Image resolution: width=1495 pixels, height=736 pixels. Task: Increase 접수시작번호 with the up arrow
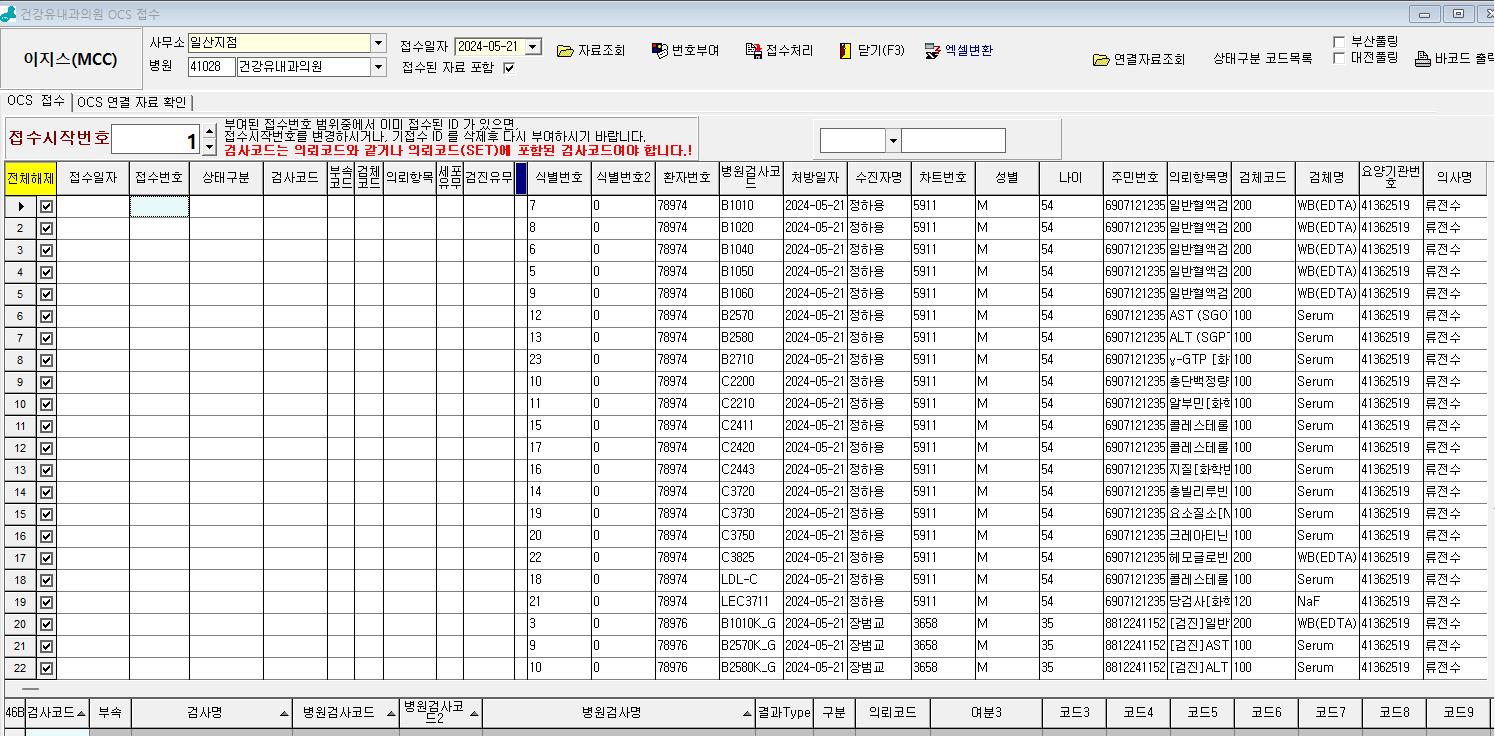[209, 130]
